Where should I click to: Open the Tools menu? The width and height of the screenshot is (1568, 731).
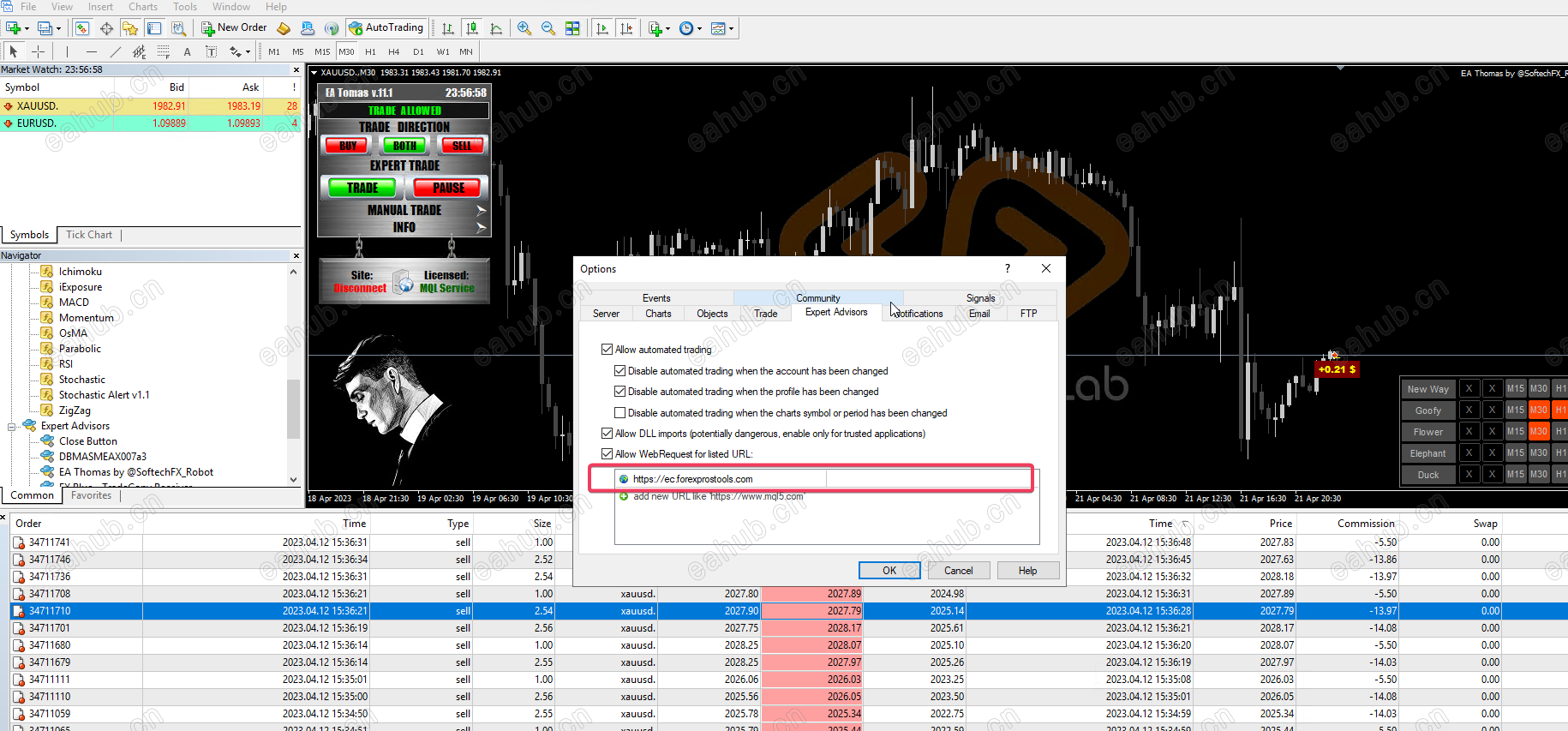click(185, 7)
